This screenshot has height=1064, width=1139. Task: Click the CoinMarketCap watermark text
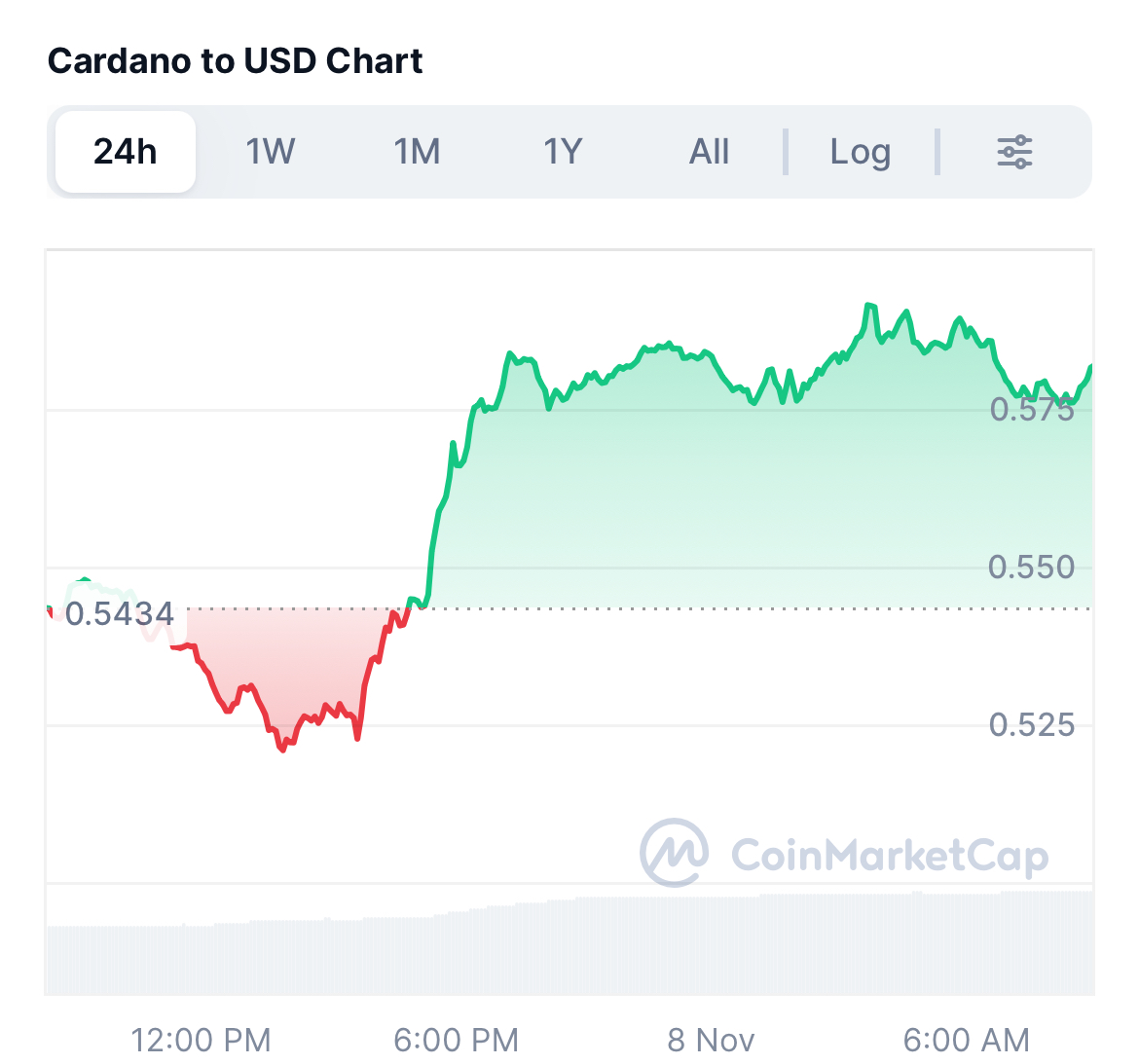tap(889, 856)
